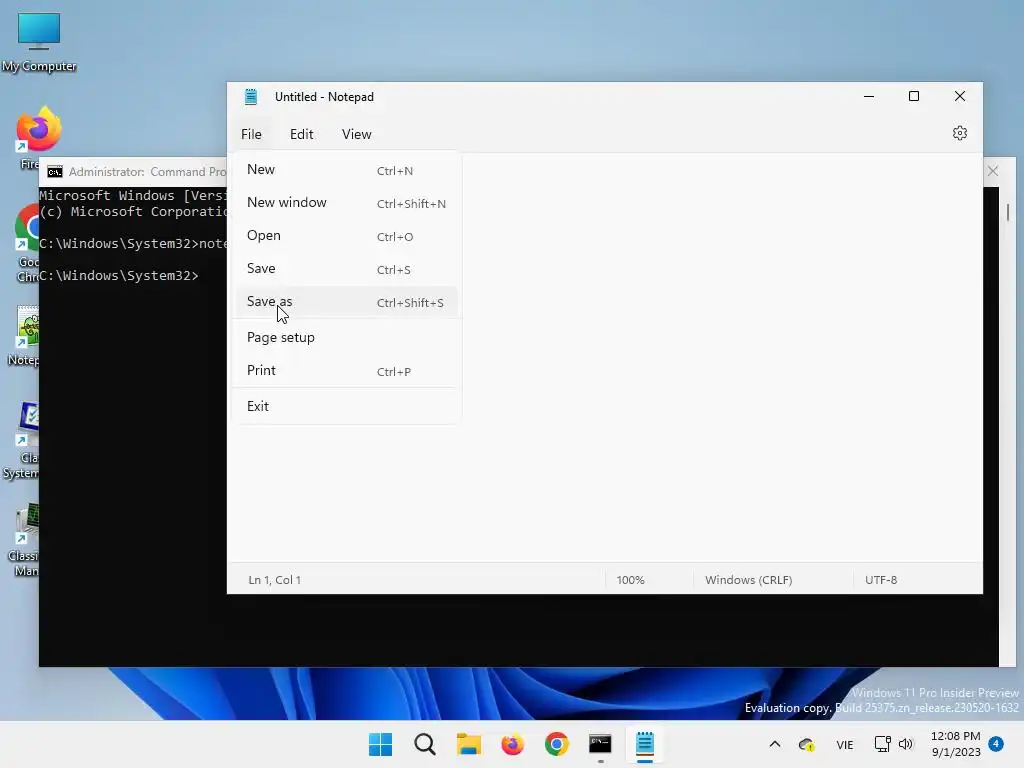
Task: Click the UTF-8 encoding status
Action: coord(881,580)
